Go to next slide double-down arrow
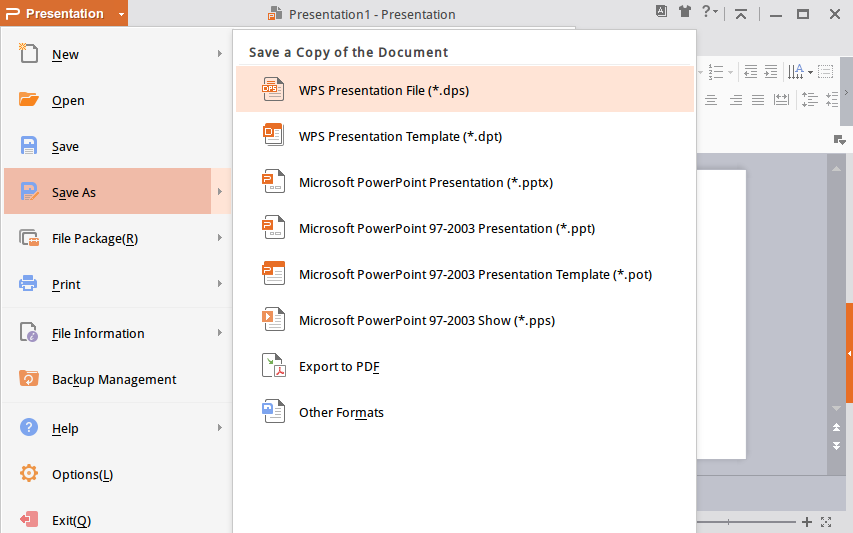The width and height of the screenshot is (853, 533). click(x=837, y=446)
